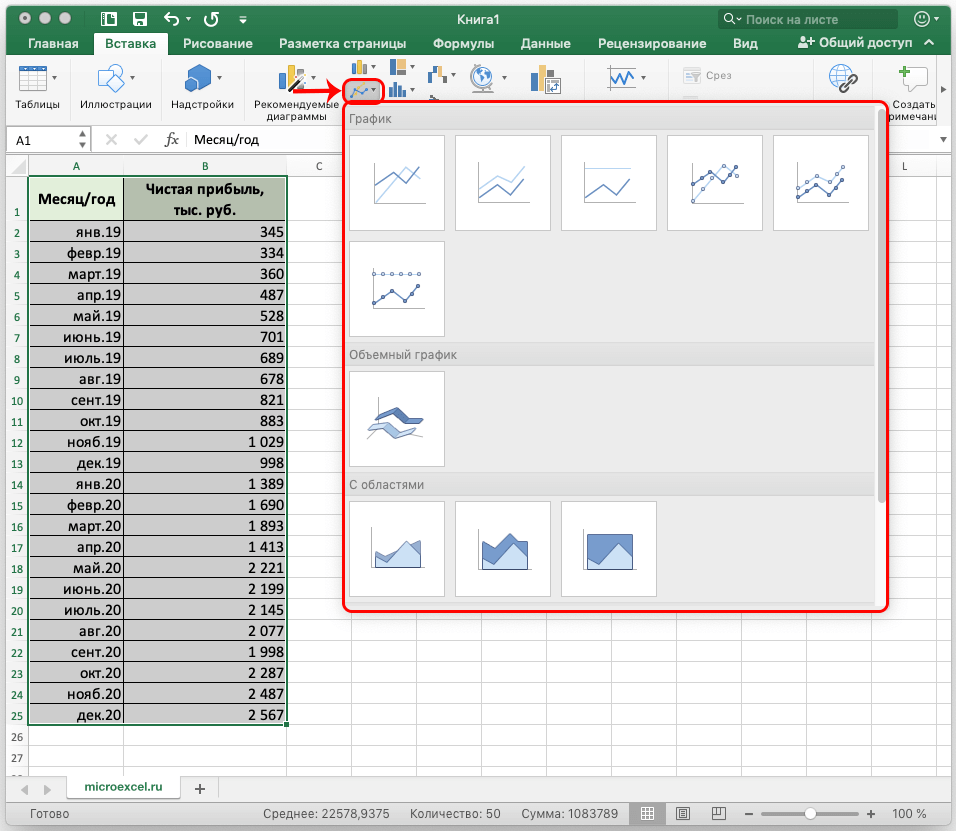Click the 100 % zoom level
Viewport: 956px width, 831px height.
pos(908,814)
